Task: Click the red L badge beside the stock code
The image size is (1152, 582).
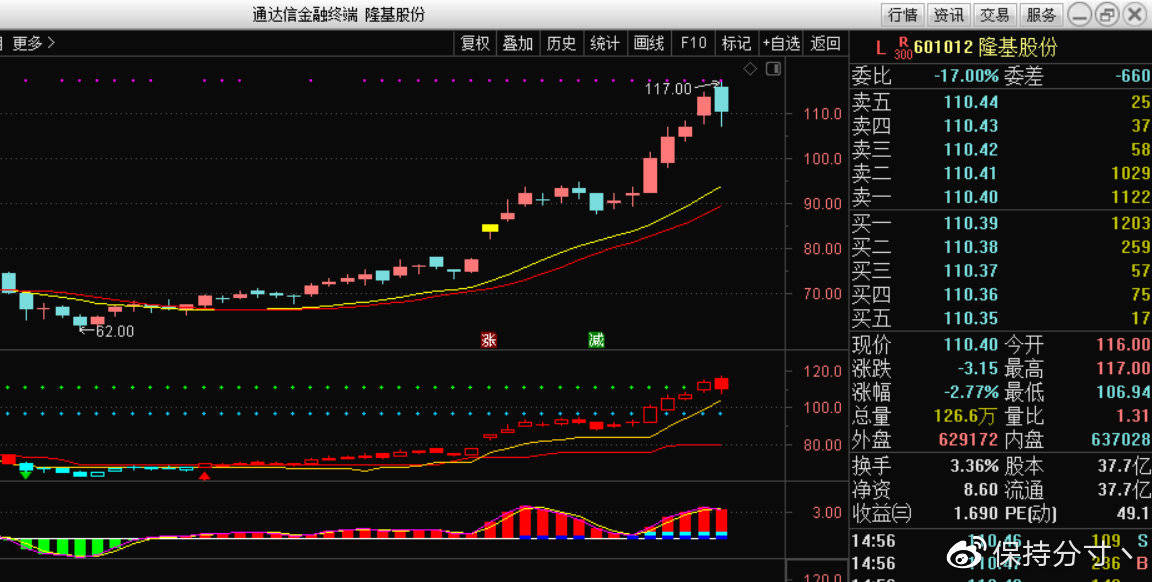Action: pos(881,48)
